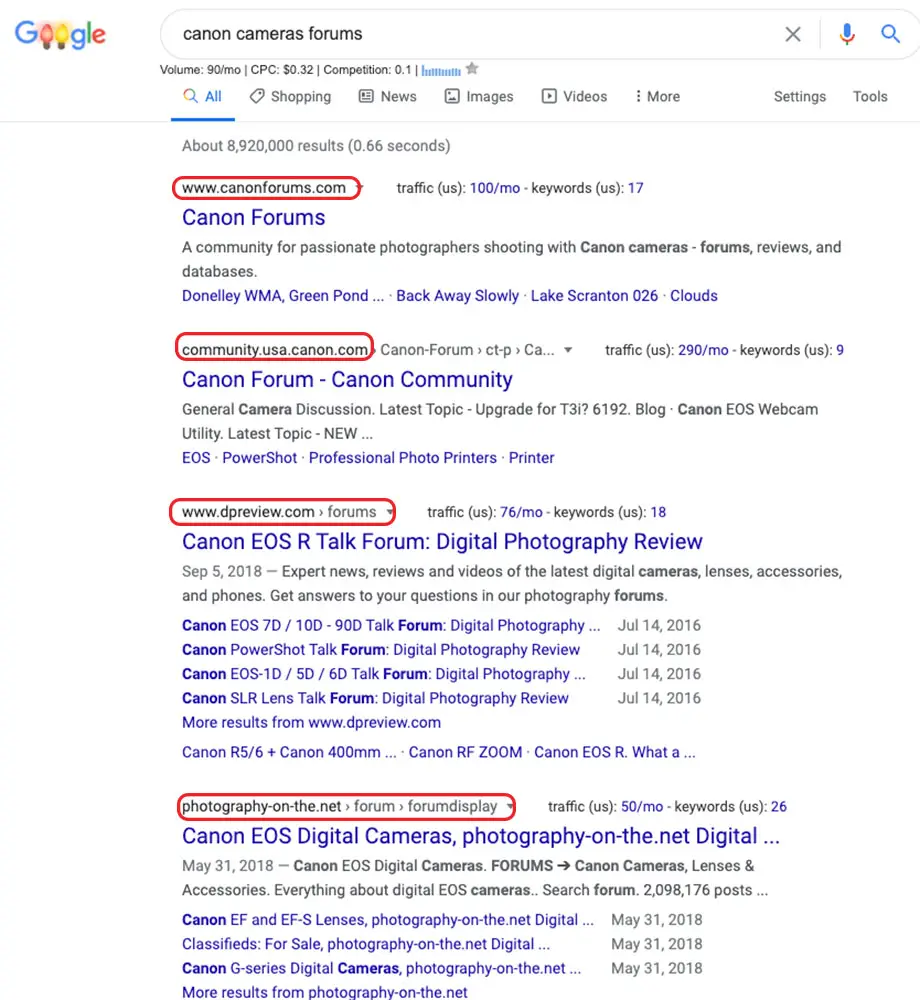920x1000 pixels.
Task: Open the 'Printer' sitelink
Action: click(x=532, y=458)
